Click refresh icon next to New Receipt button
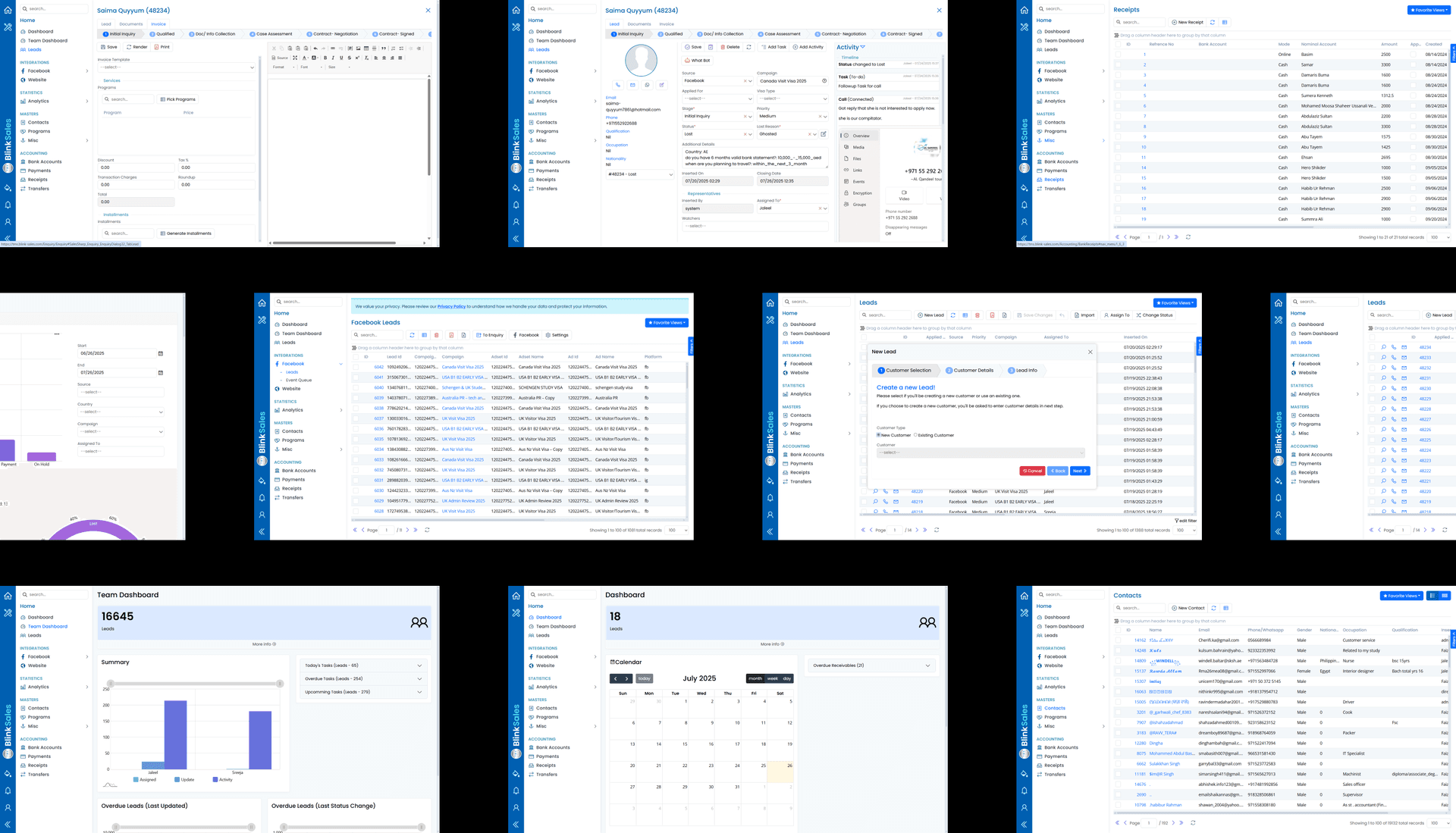This screenshot has height=833, width=1456. coord(1213,22)
